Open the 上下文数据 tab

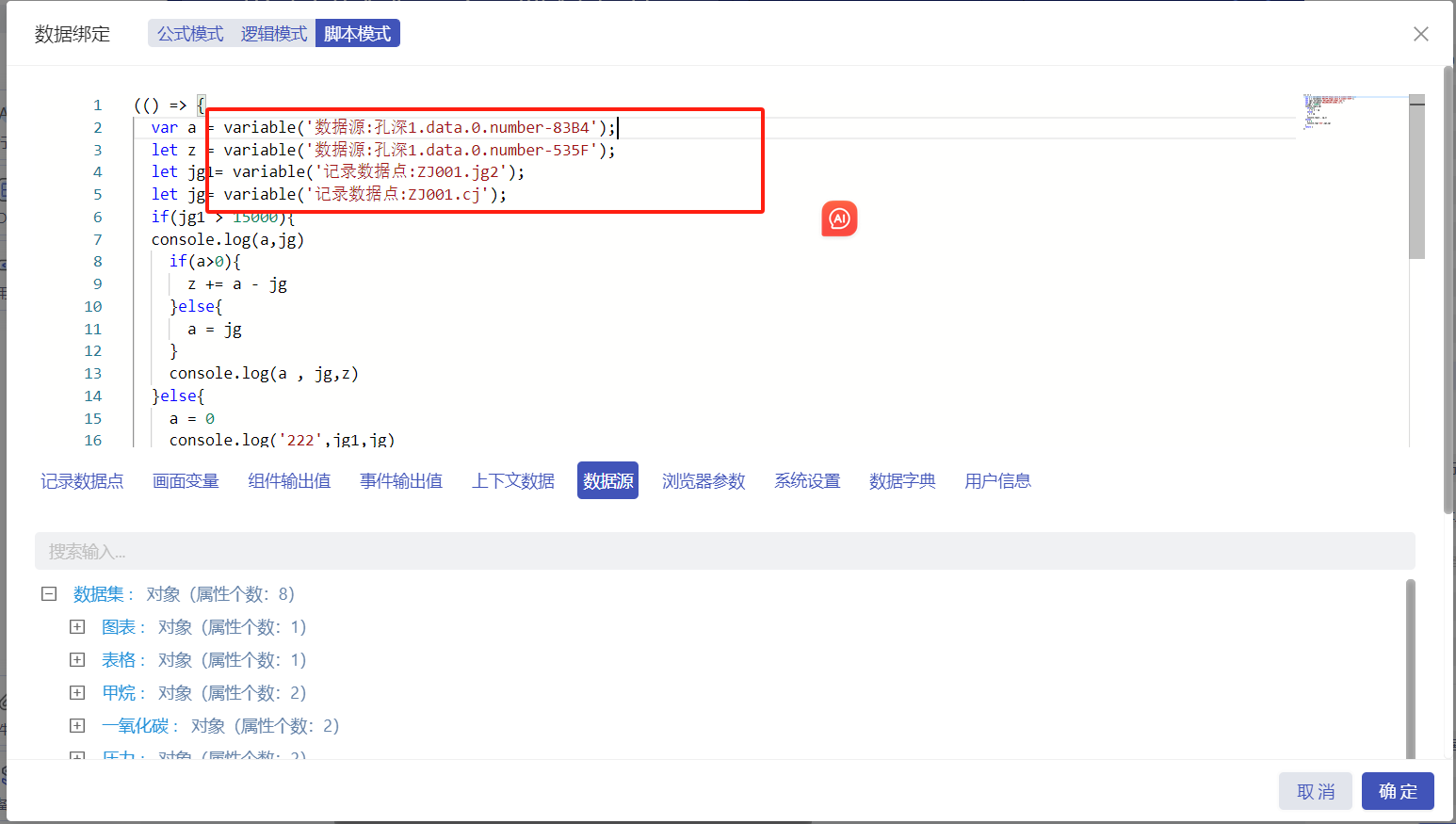coord(513,481)
